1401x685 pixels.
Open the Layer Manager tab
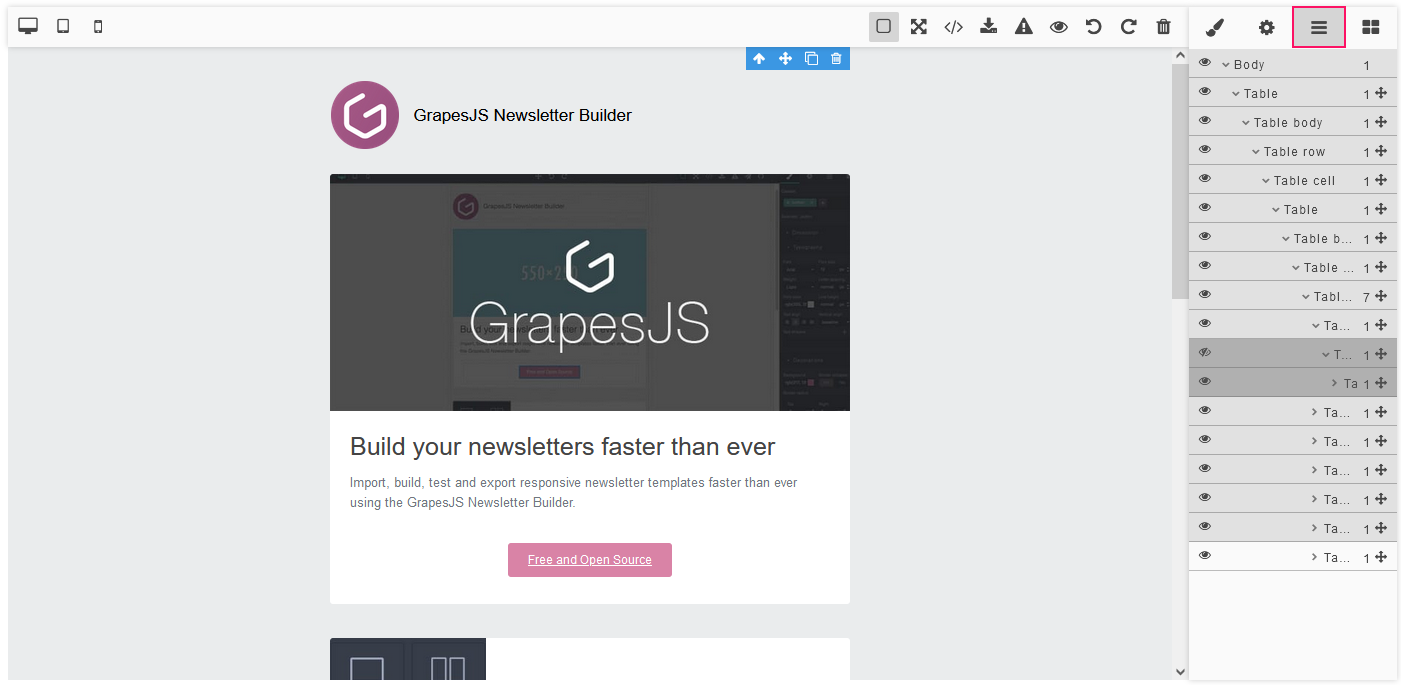(x=1319, y=28)
